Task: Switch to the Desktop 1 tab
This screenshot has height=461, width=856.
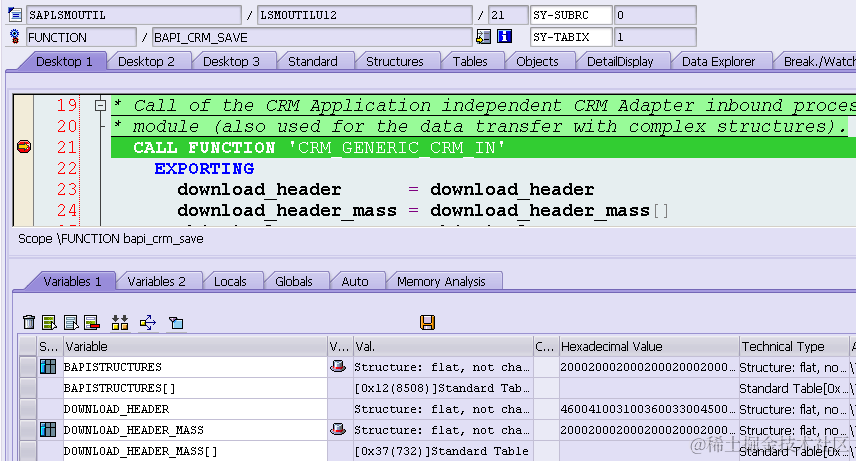Action: (x=64, y=61)
